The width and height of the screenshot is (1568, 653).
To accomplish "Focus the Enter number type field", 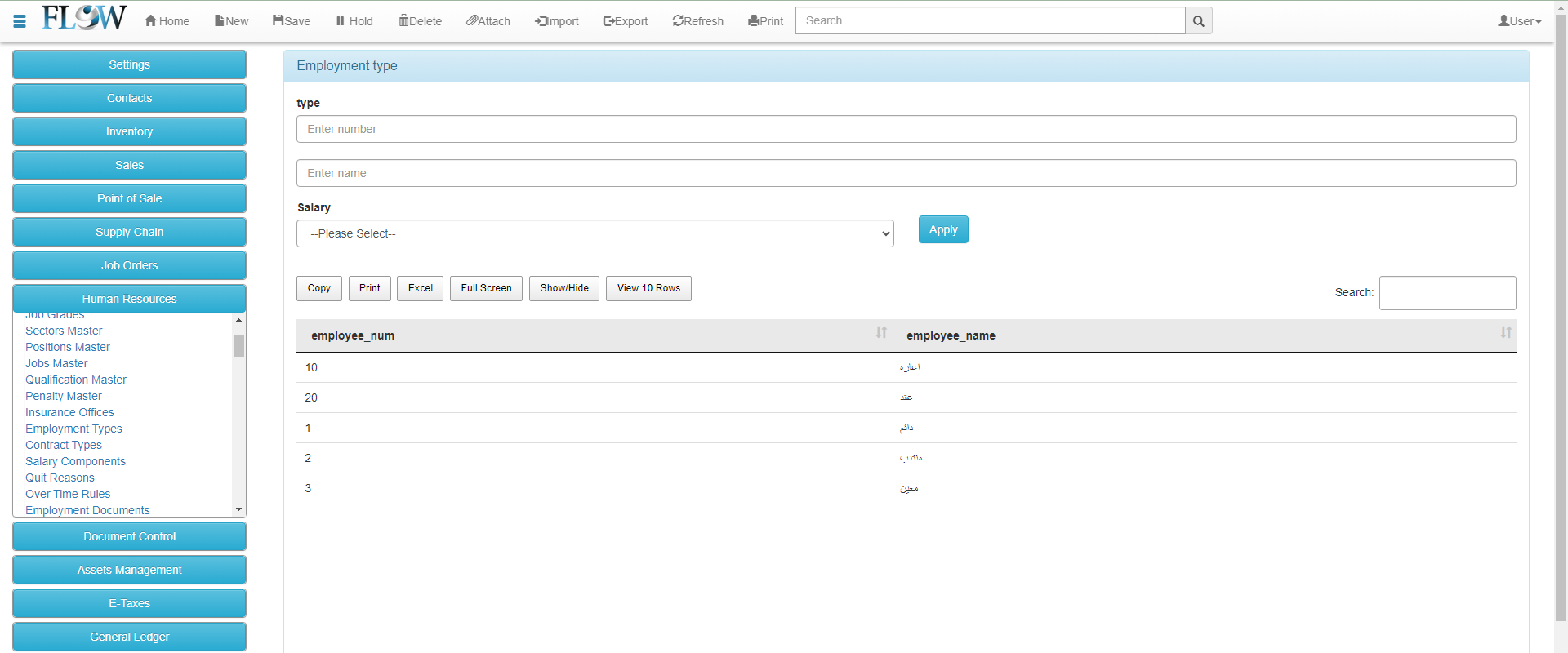I will 906,129.
